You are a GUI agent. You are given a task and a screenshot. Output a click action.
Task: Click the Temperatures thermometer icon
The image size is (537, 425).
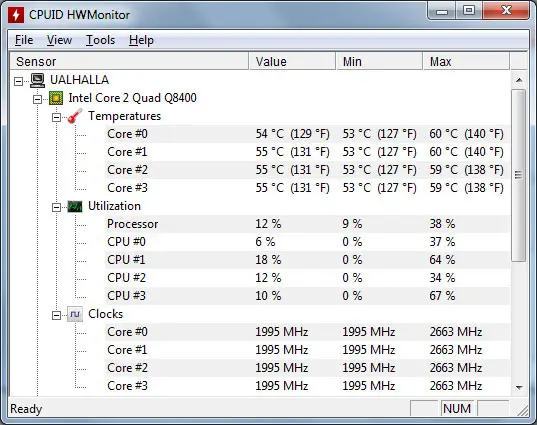point(75,116)
